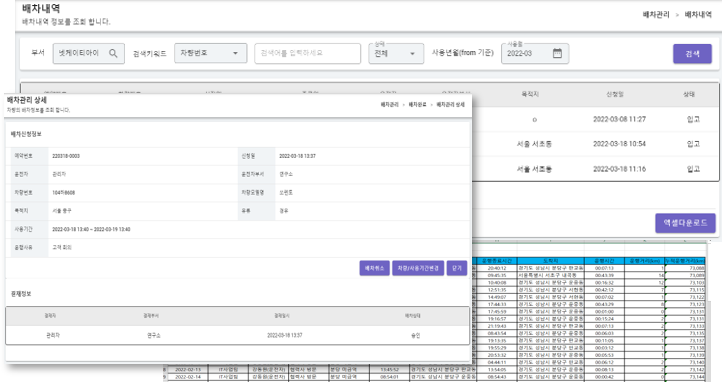Image resolution: width=722 pixels, height=382 pixels.
Task: Click the 2022-02-13 date cell in Excel
Action: tap(188, 369)
